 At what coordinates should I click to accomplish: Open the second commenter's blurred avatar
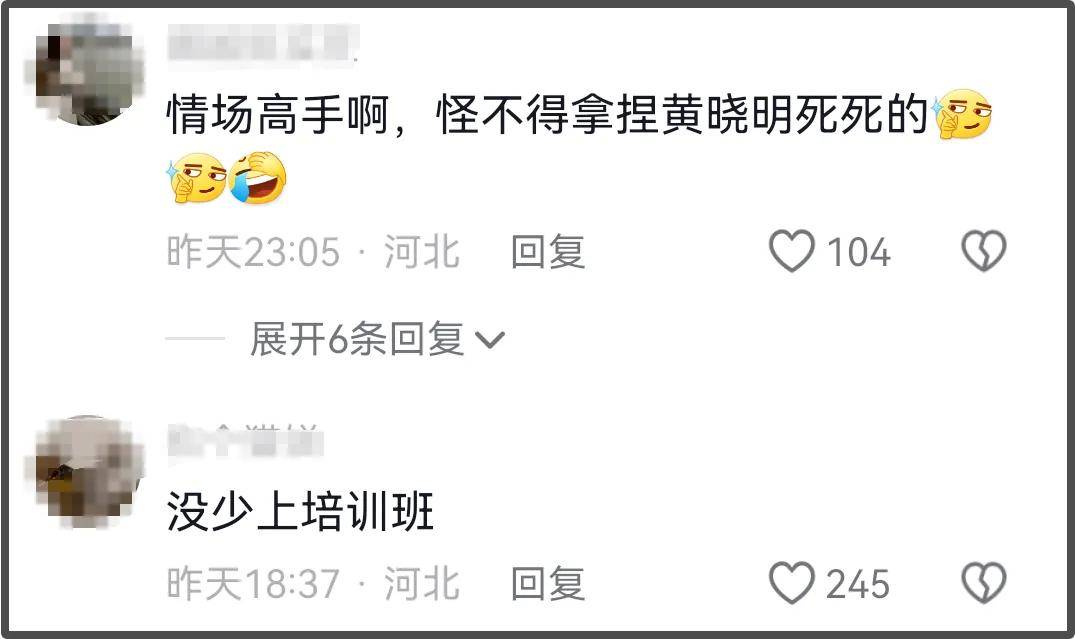click(x=84, y=472)
